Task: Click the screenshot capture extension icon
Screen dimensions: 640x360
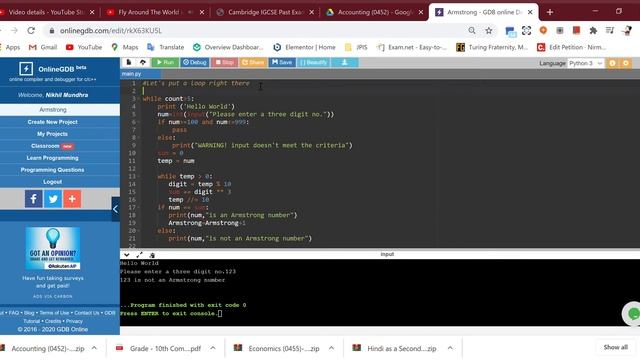Action: [527, 30]
